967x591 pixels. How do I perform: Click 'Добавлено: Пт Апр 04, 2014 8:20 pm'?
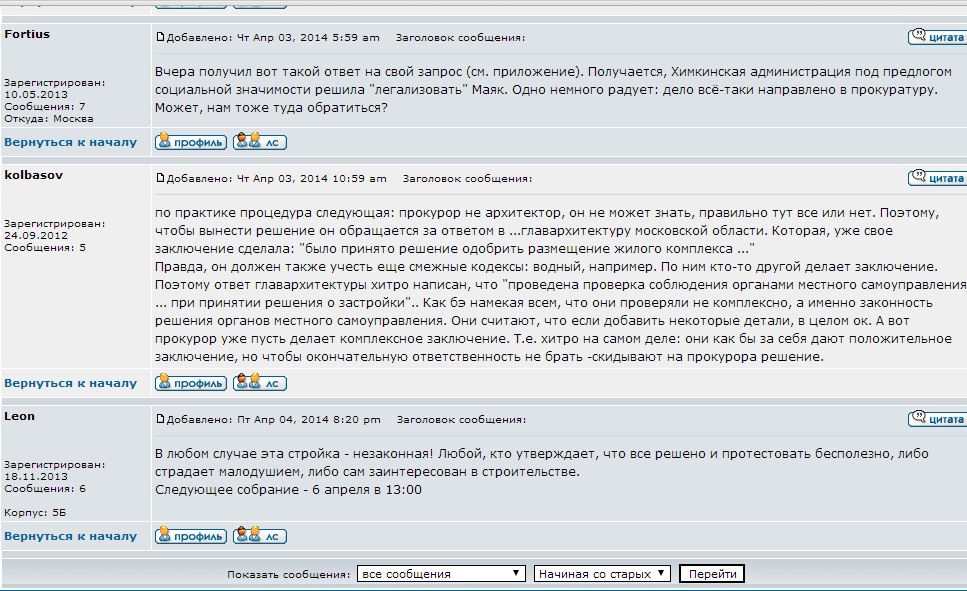(274, 419)
